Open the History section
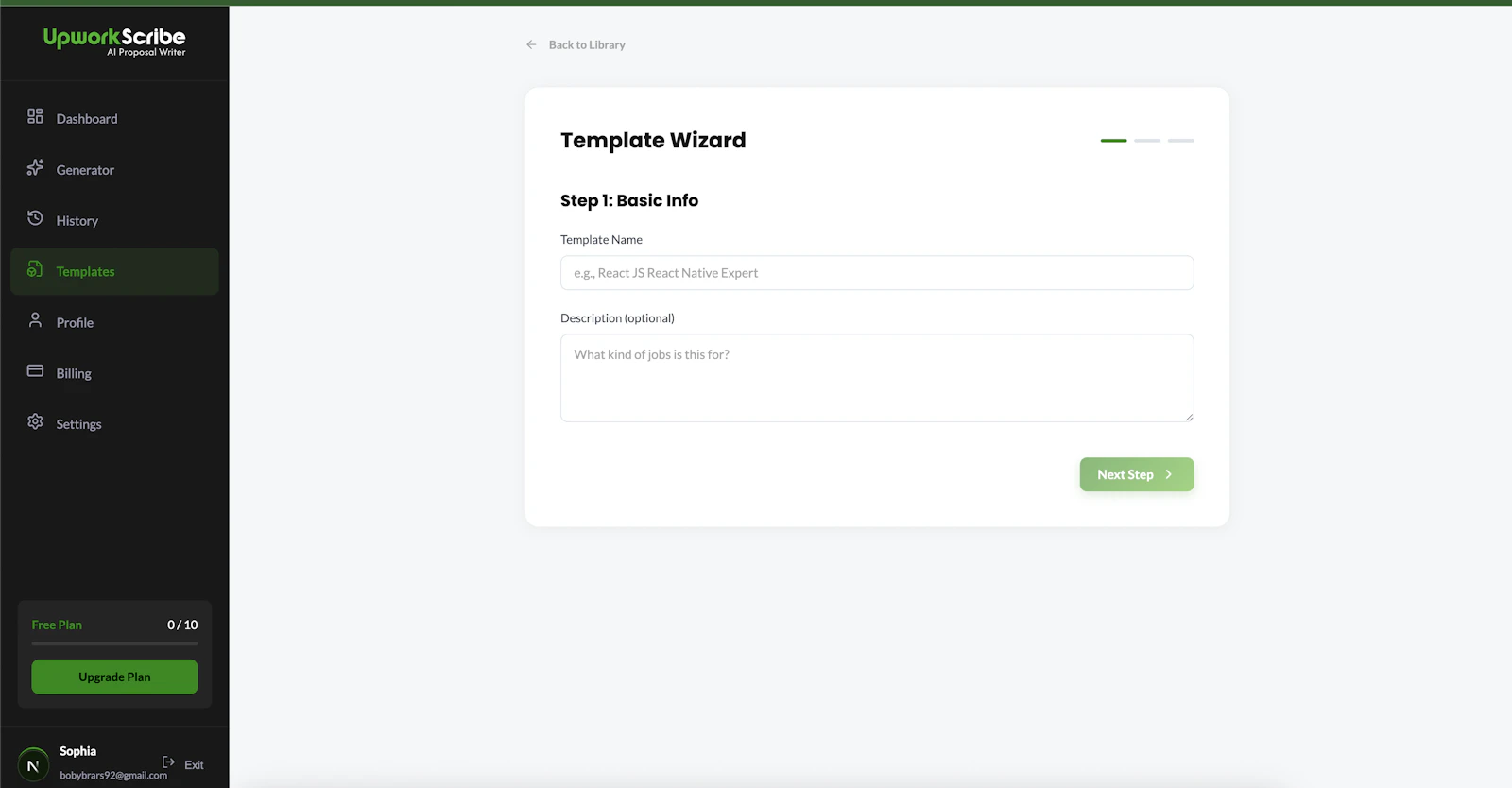Image resolution: width=1512 pixels, height=788 pixels. pos(114,220)
